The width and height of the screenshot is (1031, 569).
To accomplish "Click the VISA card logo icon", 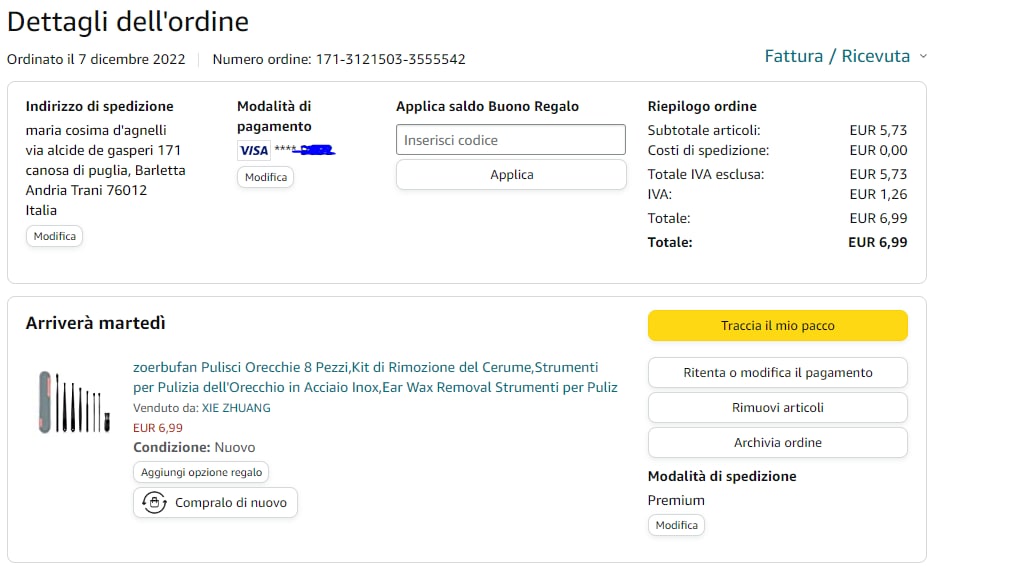I will 254,150.
